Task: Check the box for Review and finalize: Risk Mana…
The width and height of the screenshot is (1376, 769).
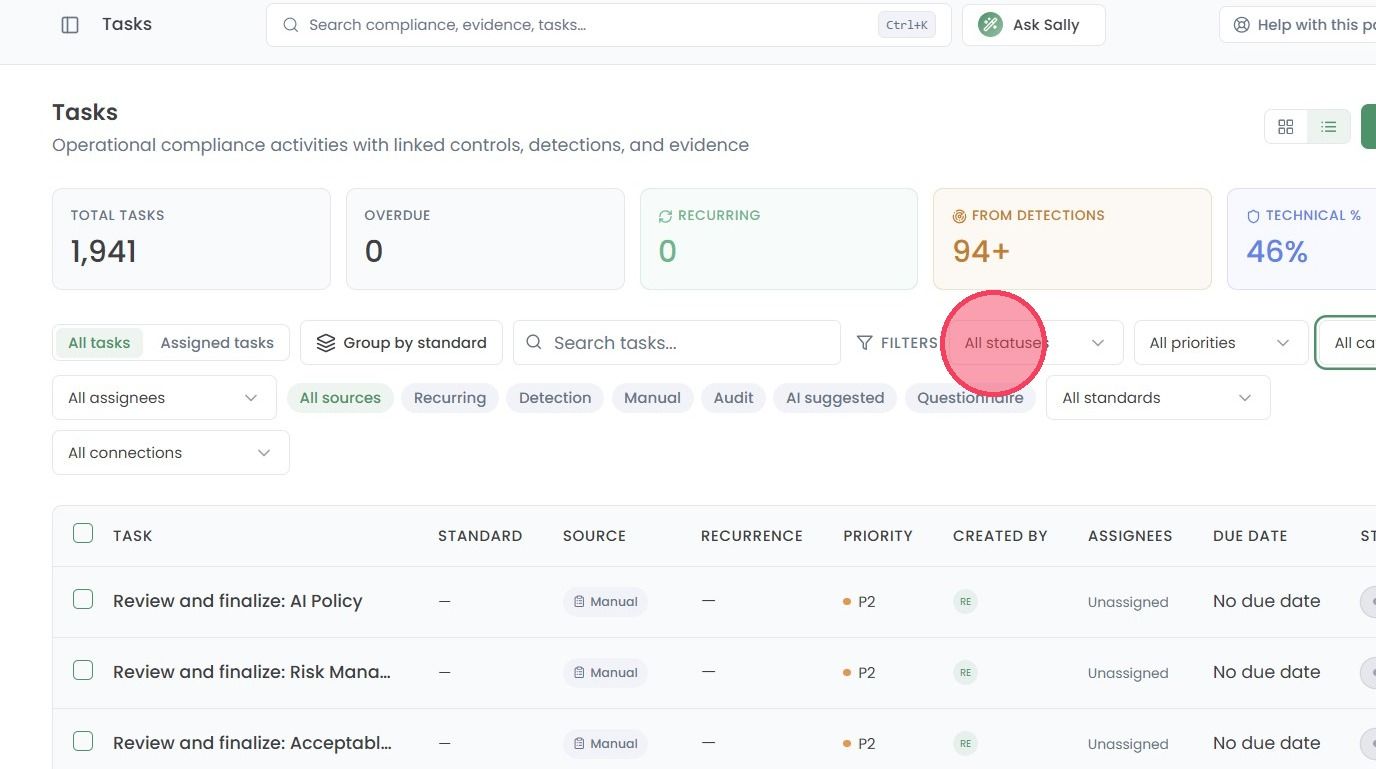Action: 83,671
